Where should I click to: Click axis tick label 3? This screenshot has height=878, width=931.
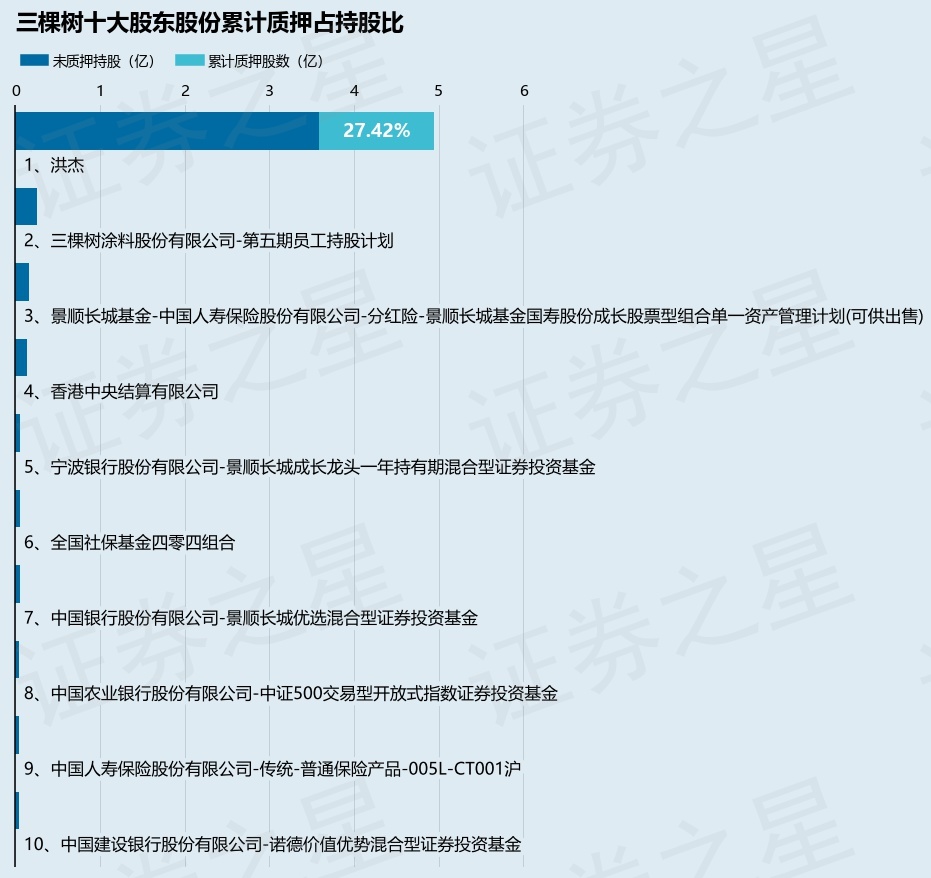point(270,91)
